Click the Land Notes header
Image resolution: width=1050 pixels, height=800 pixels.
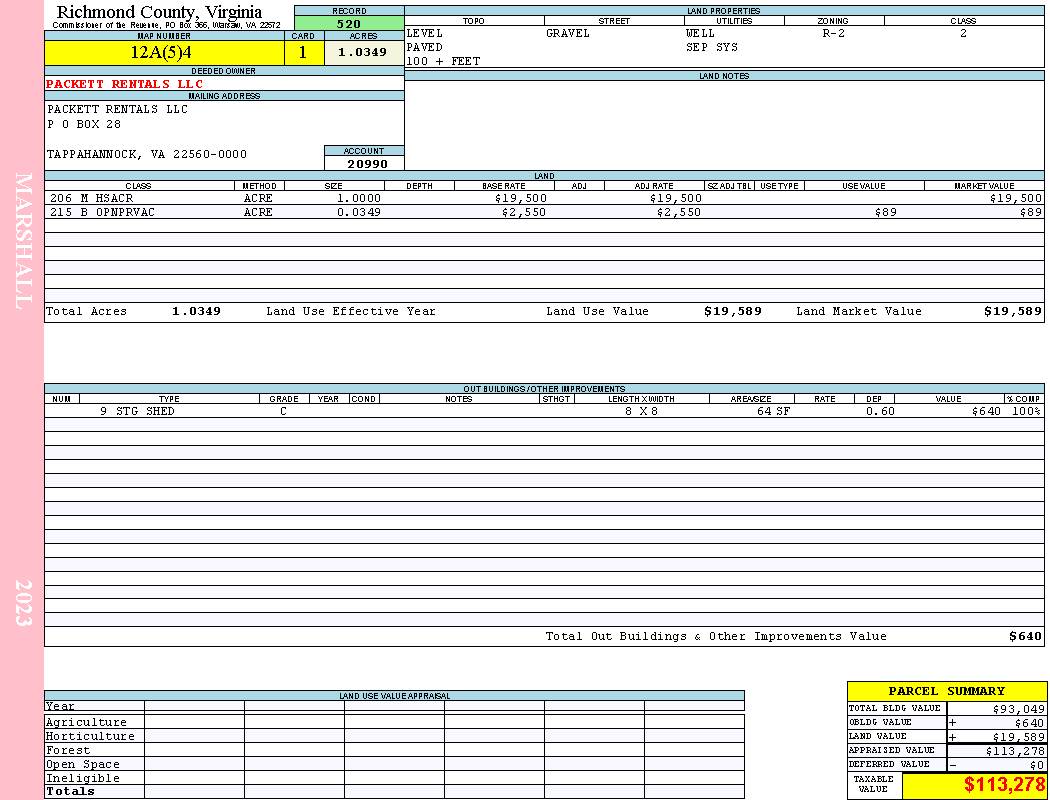pos(724,76)
